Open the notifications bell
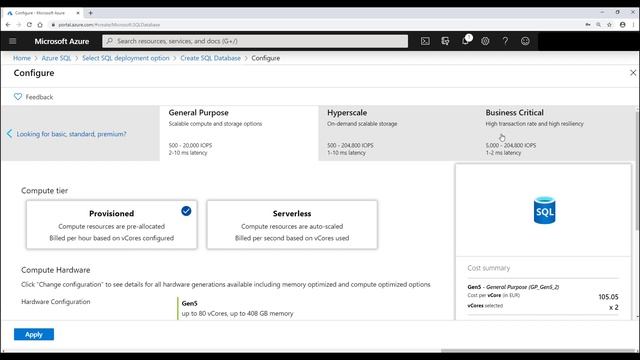Viewport: 640px width, 360px height. pyautogui.click(x=465, y=40)
